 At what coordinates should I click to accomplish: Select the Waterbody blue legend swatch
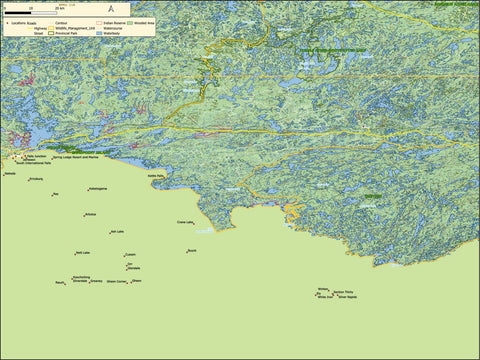point(99,33)
